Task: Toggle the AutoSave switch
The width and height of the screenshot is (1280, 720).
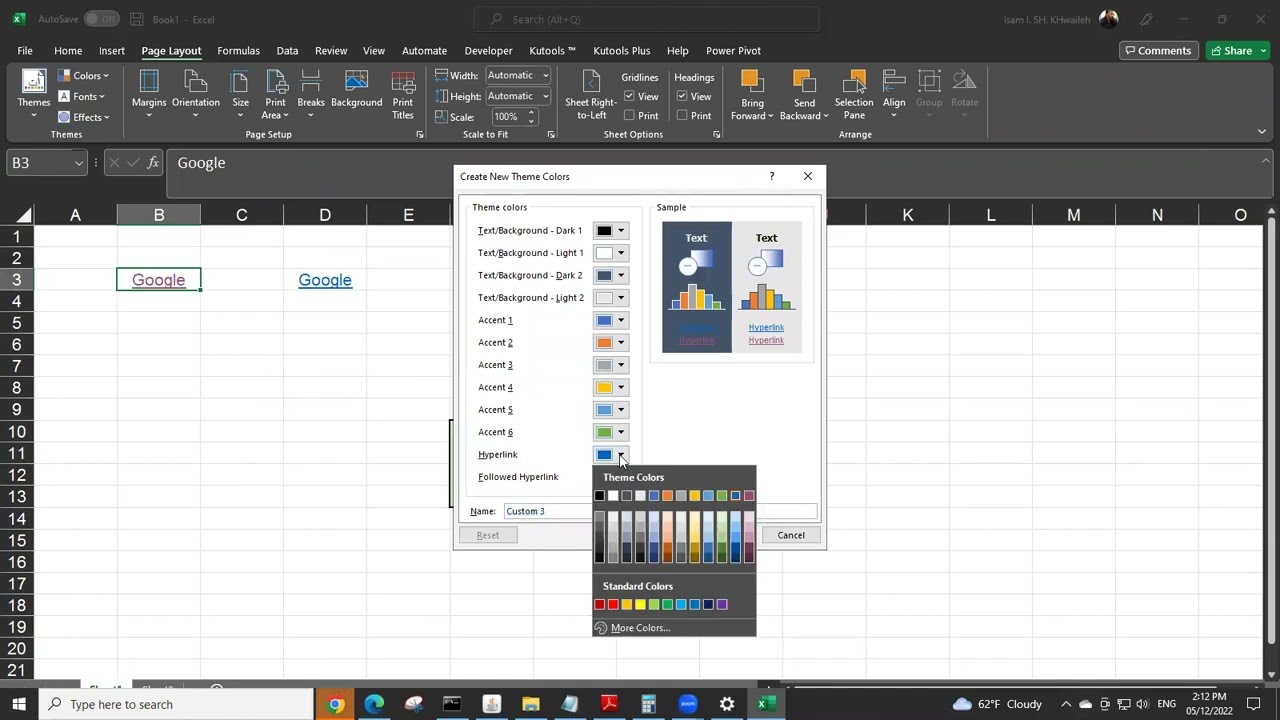Action: point(101,19)
